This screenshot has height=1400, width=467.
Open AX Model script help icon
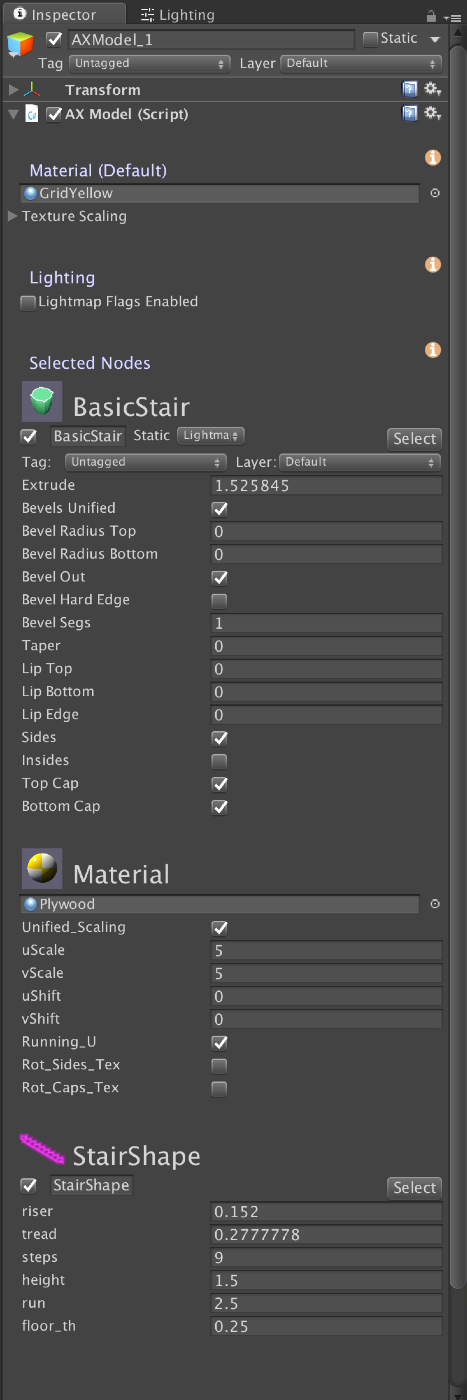[410, 113]
